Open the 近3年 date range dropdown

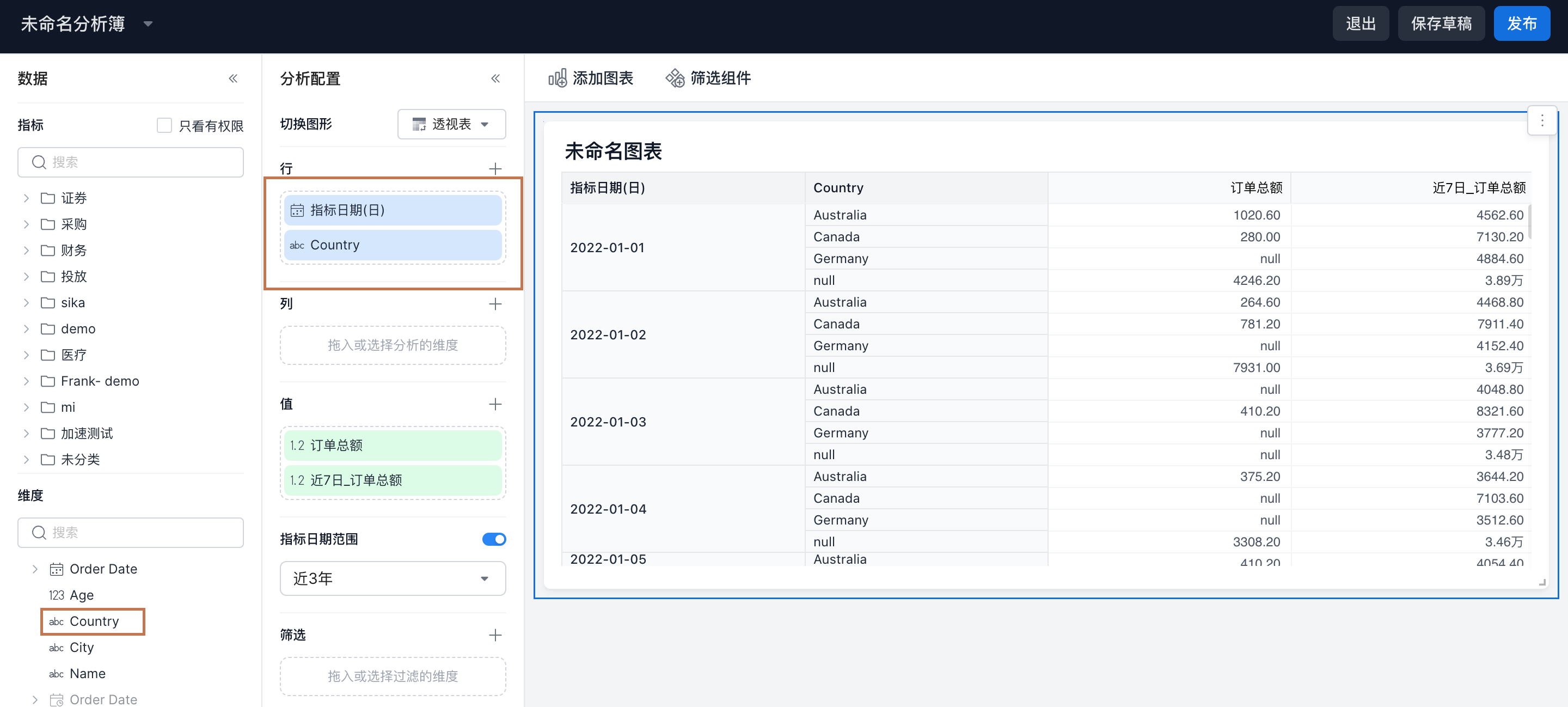393,578
